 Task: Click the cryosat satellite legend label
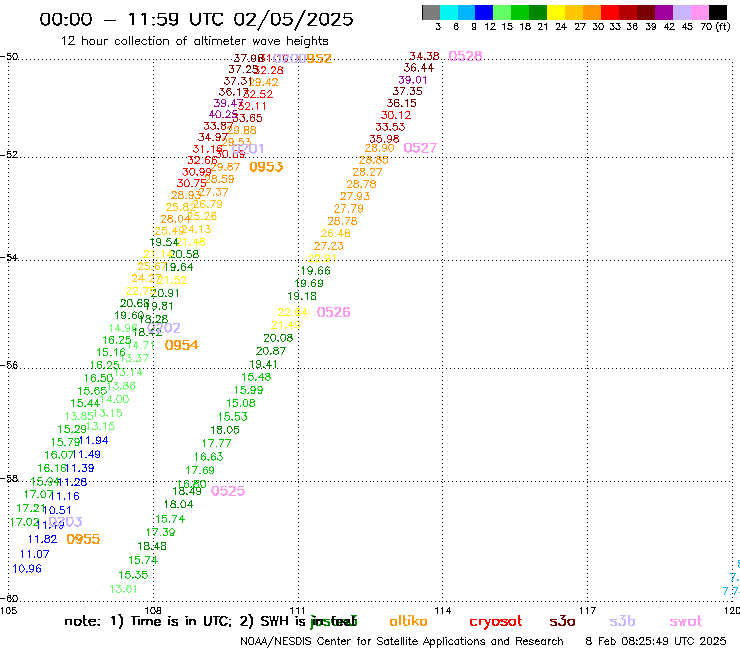[x=496, y=622]
